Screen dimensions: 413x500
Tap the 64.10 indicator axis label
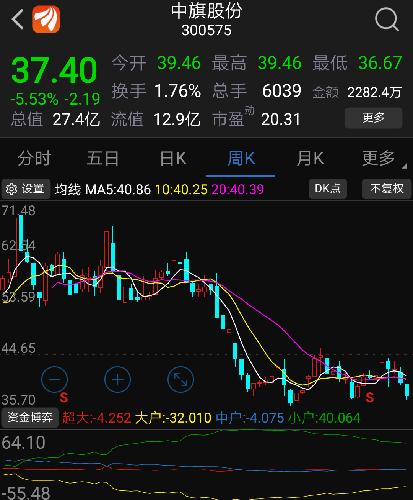[x=23, y=443]
